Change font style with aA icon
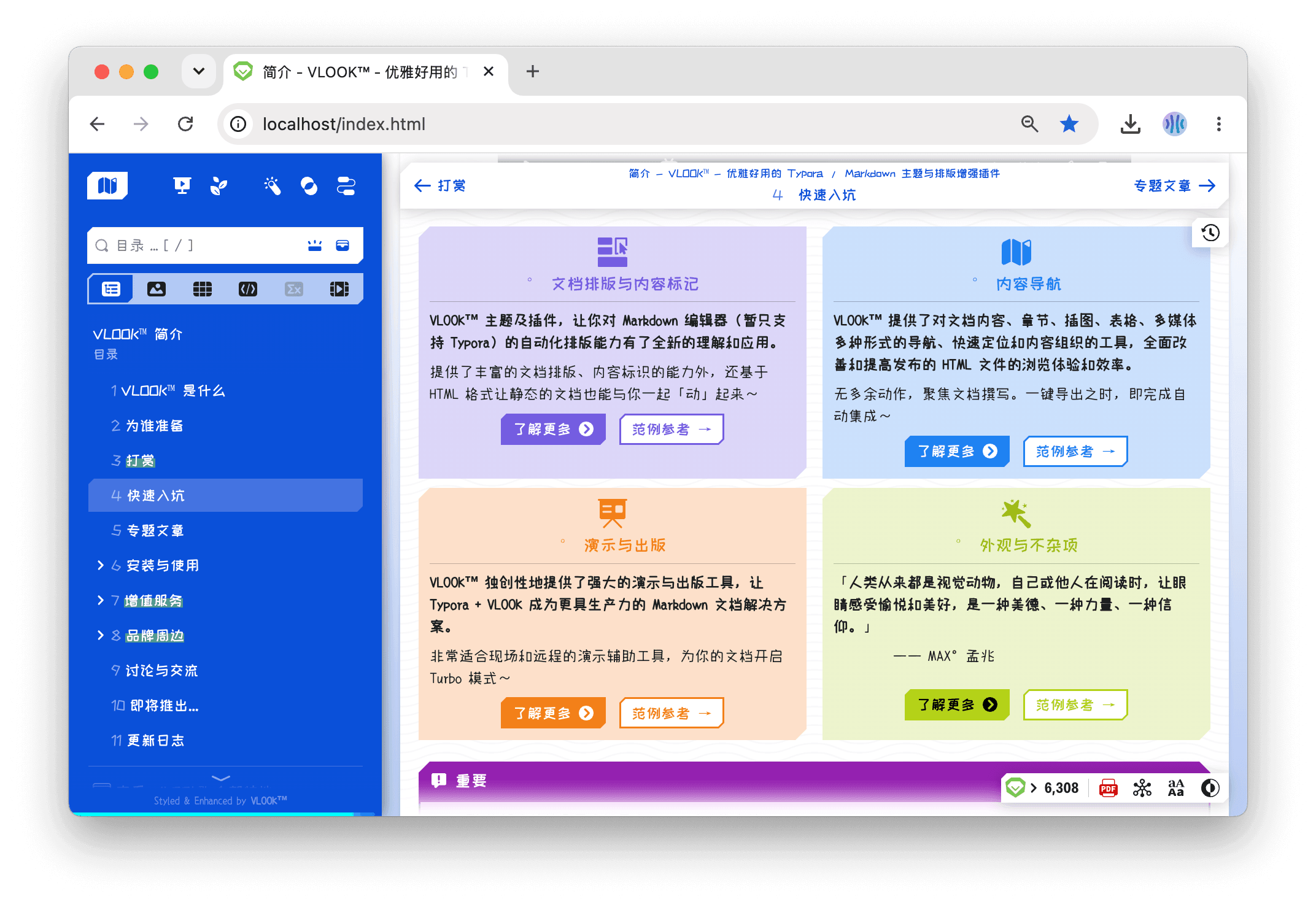Image resolution: width=1316 pixels, height=907 pixels. pos(1176,788)
